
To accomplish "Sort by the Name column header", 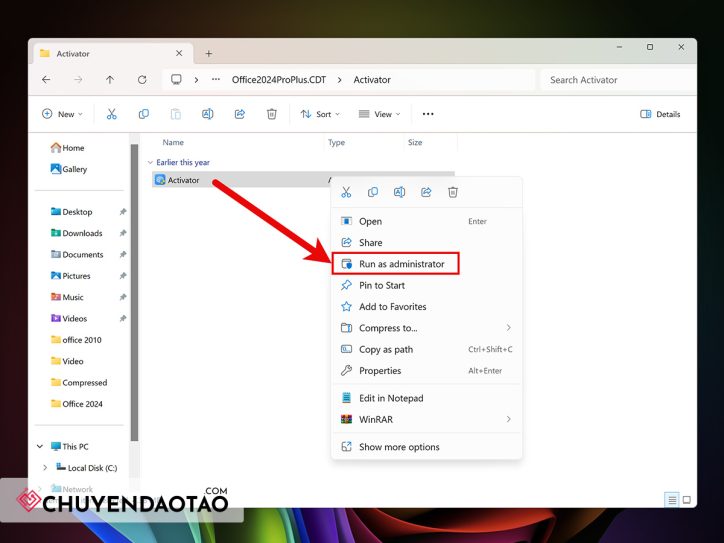I will (173, 142).
